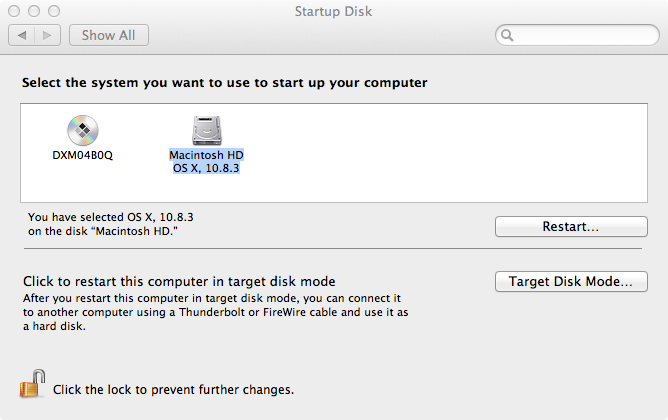Screen dimensions: 668x420
Task: Click the text about preventing further changes
Action: point(173,390)
